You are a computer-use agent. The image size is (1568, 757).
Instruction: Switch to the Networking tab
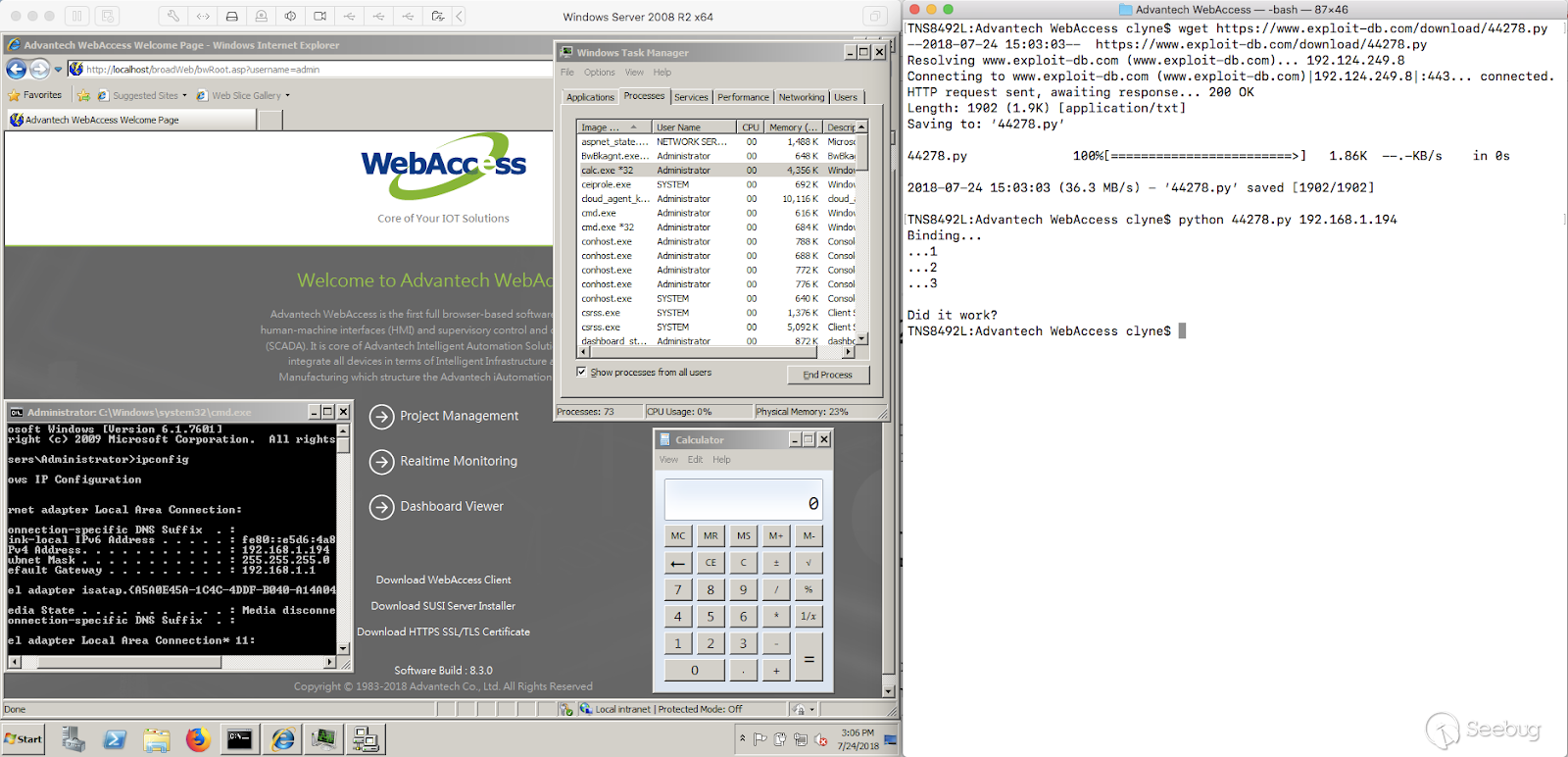click(x=802, y=97)
